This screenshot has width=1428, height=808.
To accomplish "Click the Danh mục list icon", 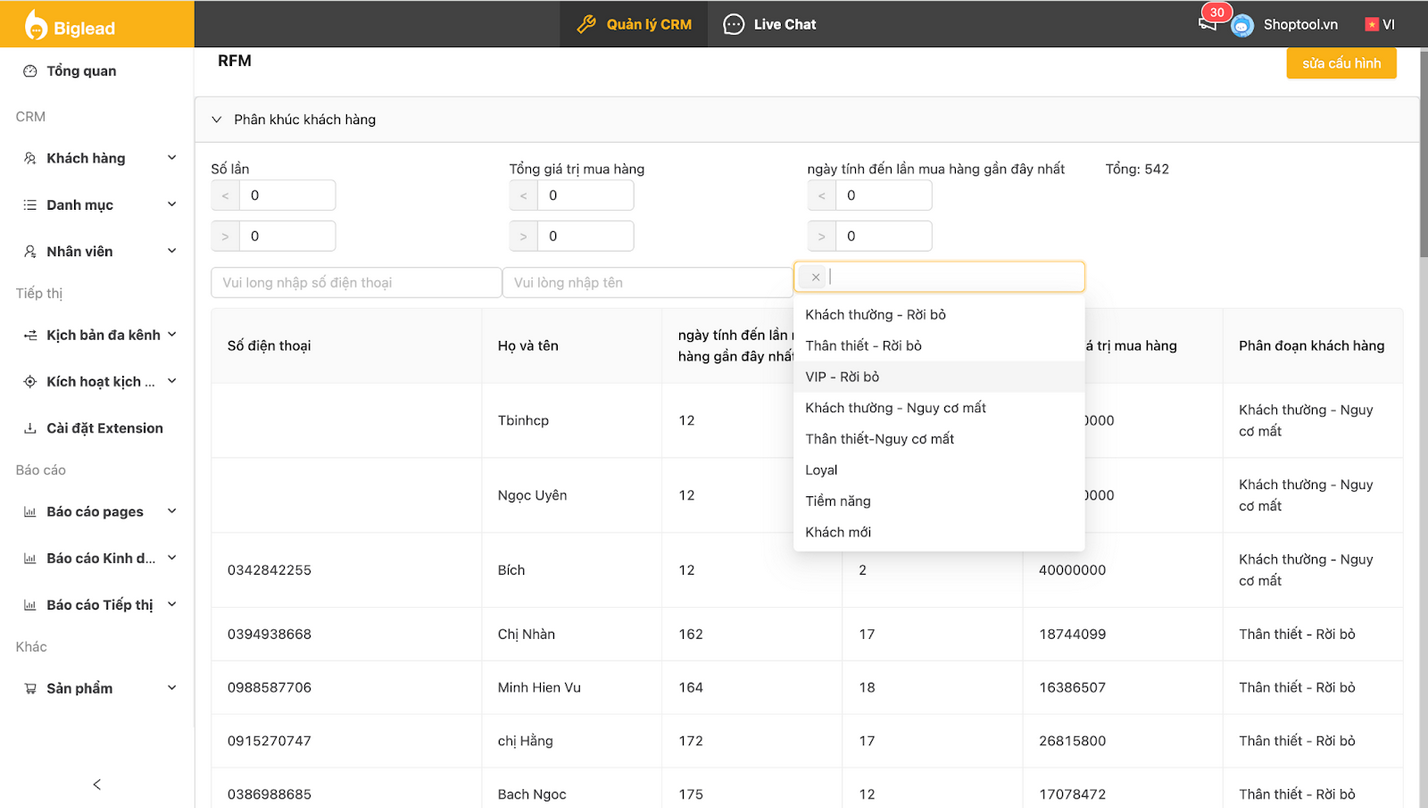I will point(30,205).
